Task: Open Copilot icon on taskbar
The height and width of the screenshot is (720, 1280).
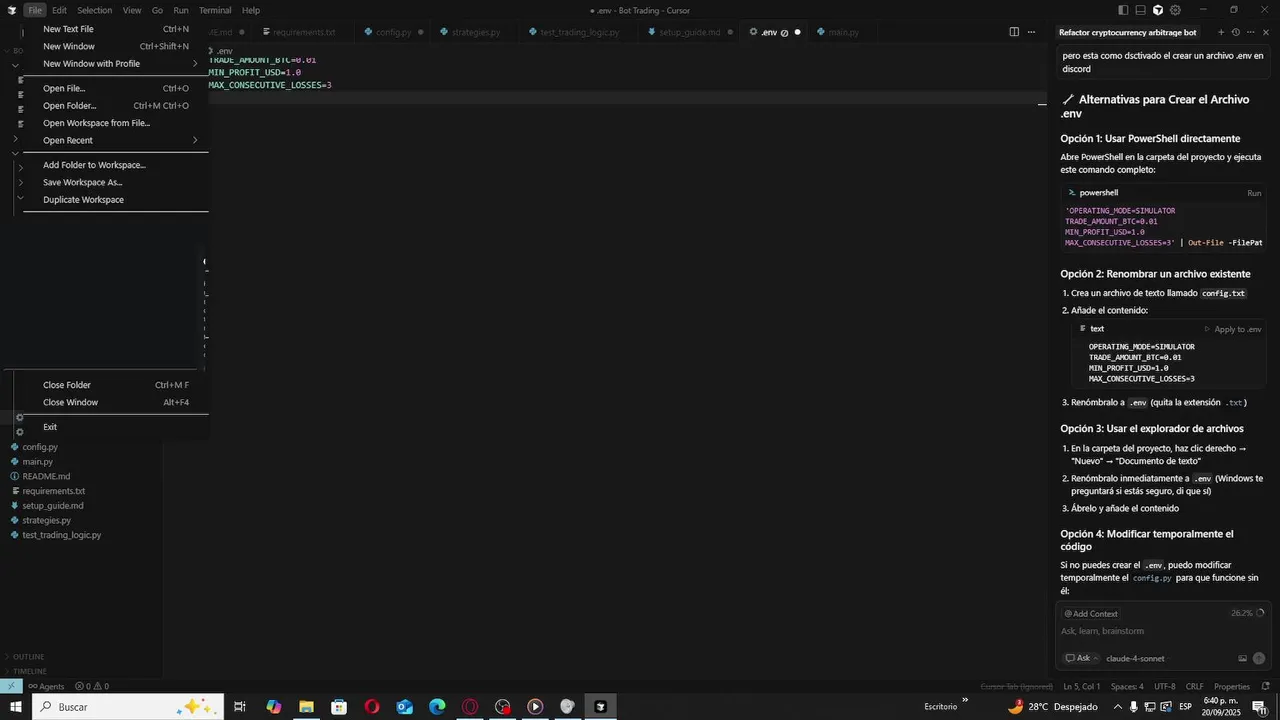Action: [x=274, y=707]
